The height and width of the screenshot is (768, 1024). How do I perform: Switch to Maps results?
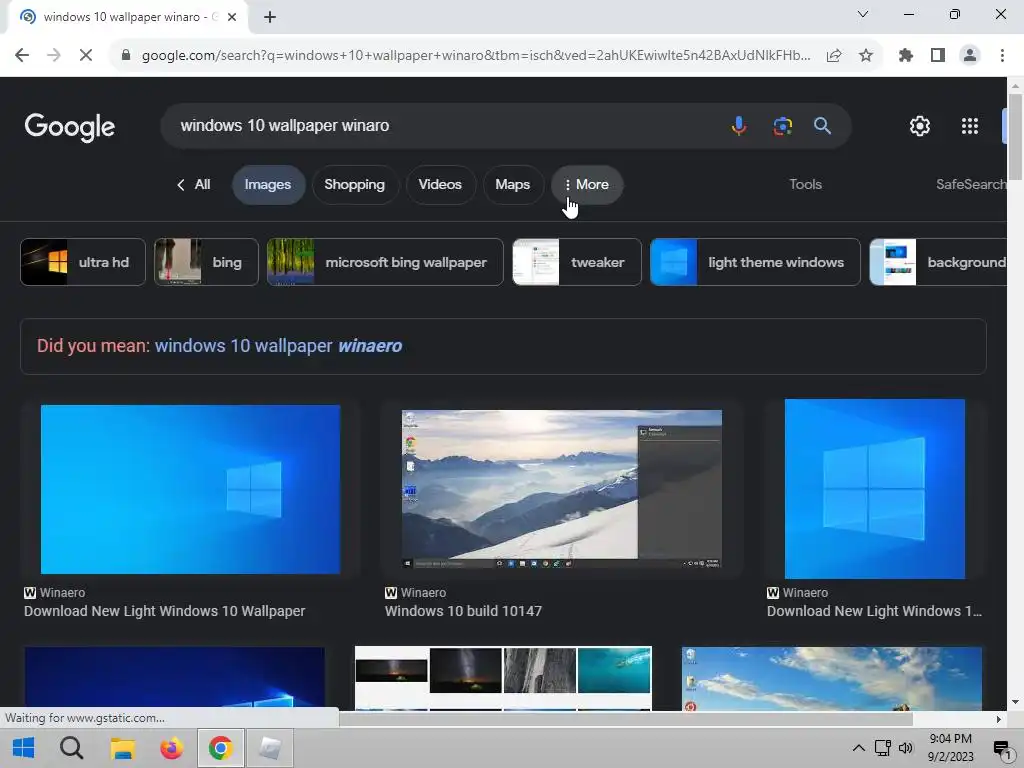tap(513, 185)
